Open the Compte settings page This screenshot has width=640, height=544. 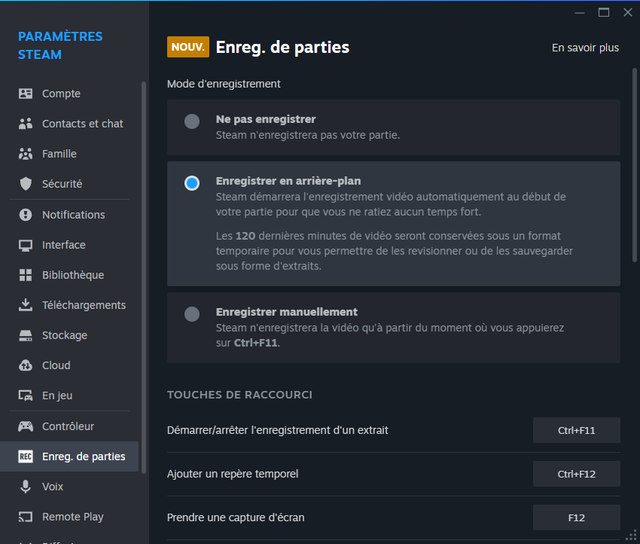click(x=69, y=93)
